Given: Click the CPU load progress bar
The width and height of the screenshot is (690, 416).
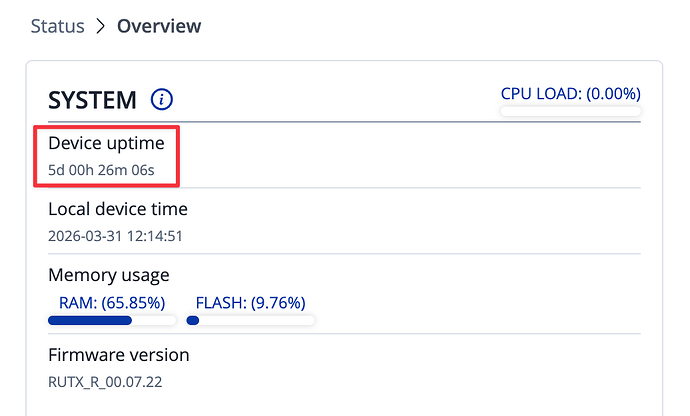Looking at the screenshot, I should click(x=570, y=111).
